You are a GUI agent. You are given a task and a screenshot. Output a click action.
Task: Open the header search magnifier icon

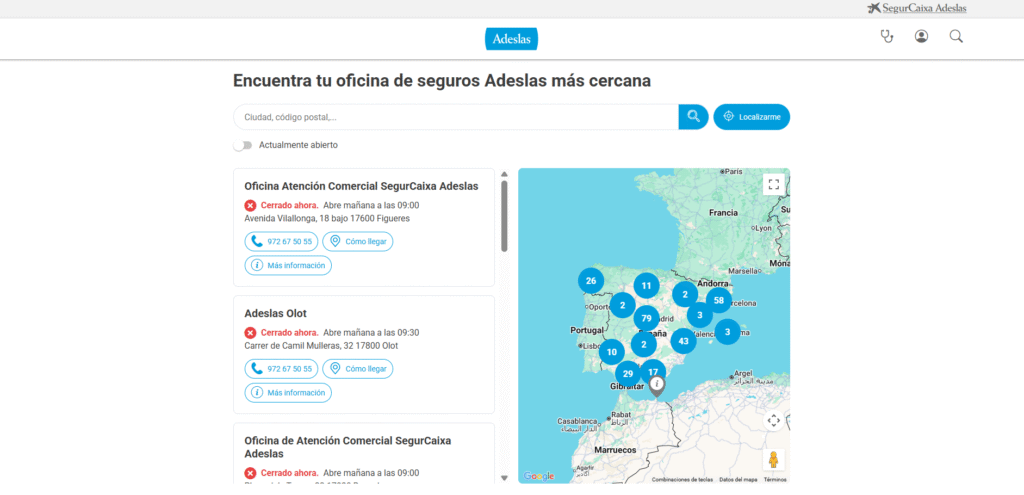click(956, 37)
